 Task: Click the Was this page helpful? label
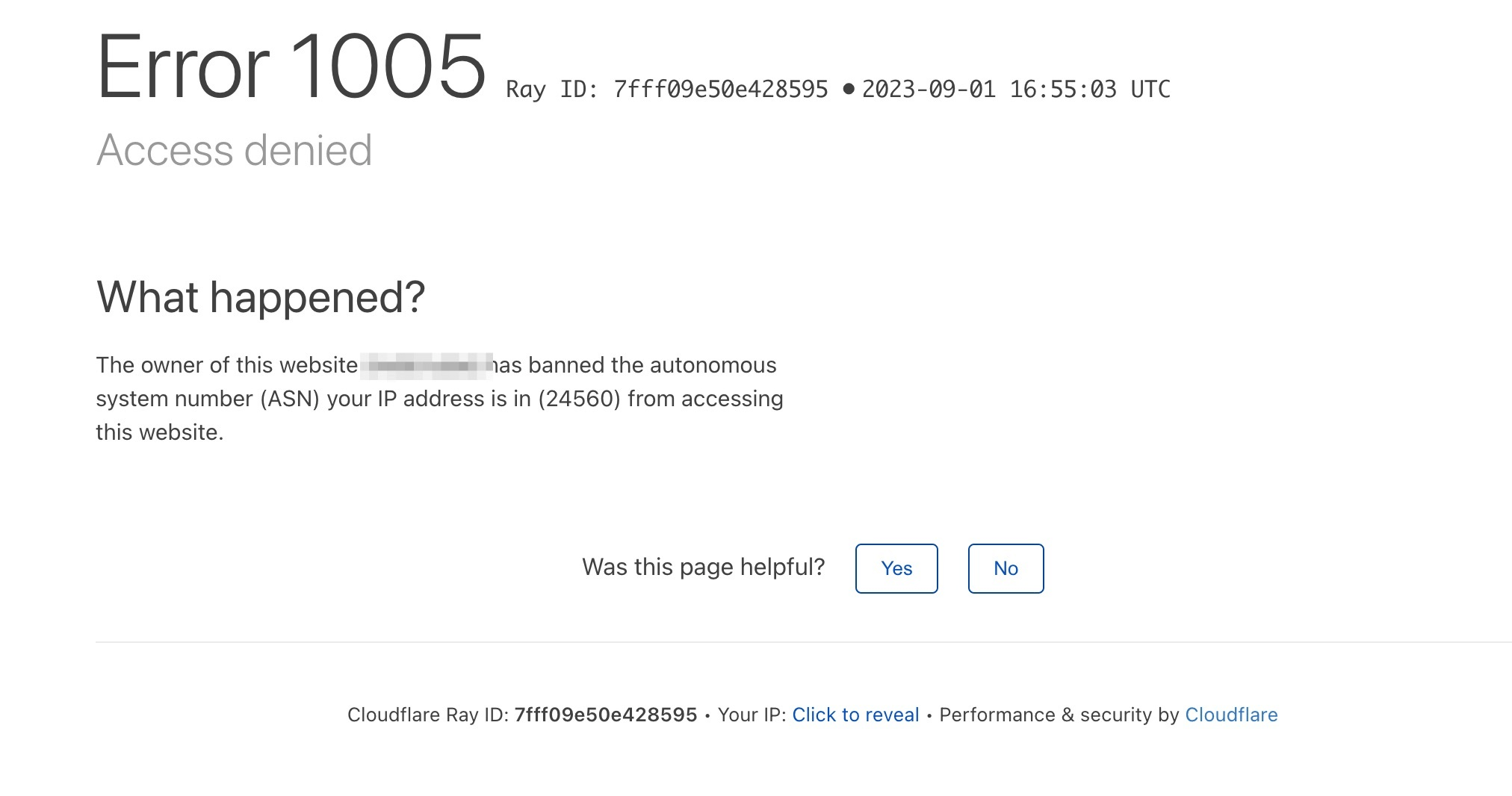click(703, 567)
